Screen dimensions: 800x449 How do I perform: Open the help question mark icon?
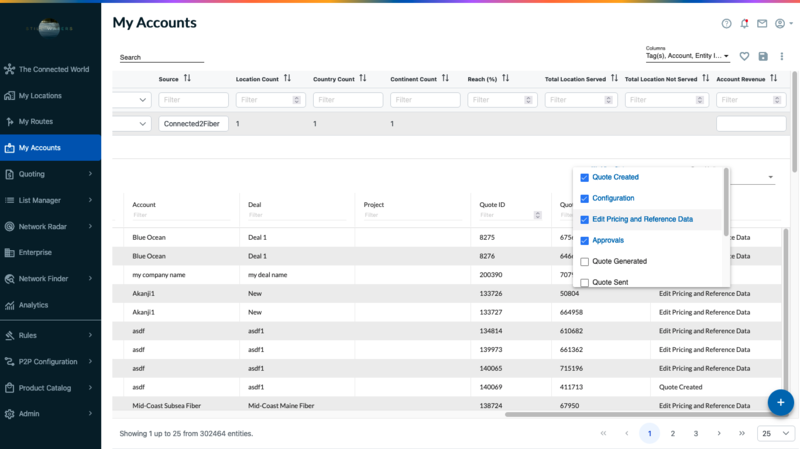pos(727,23)
